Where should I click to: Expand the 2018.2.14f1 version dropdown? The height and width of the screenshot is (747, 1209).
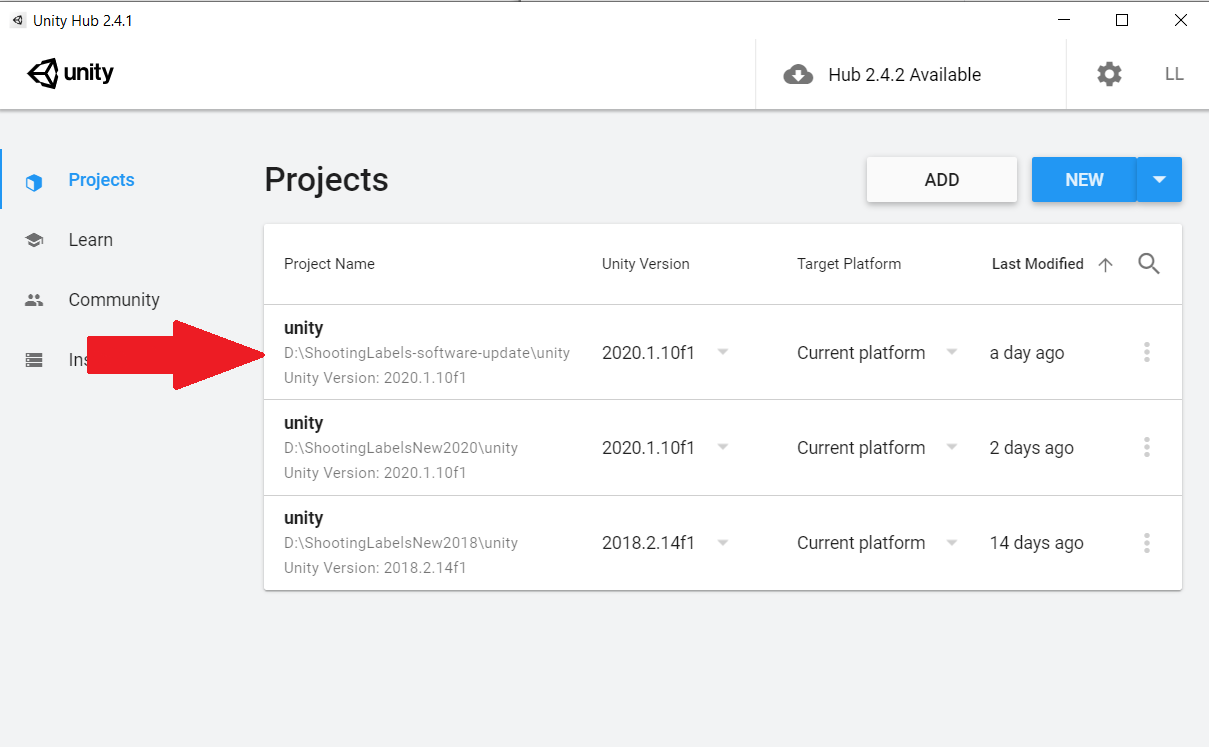722,542
